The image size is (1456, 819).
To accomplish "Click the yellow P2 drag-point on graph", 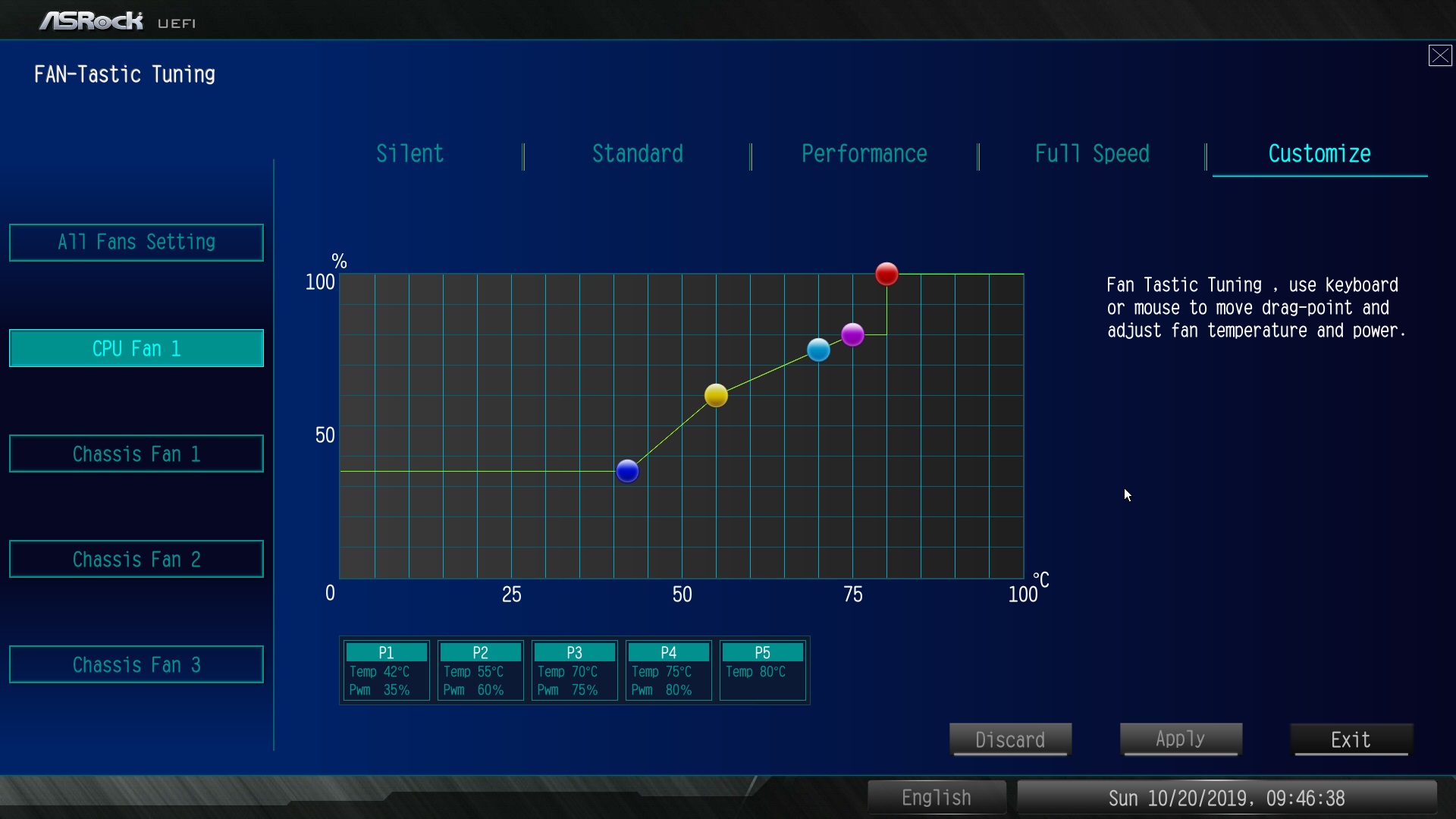I will [716, 395].
